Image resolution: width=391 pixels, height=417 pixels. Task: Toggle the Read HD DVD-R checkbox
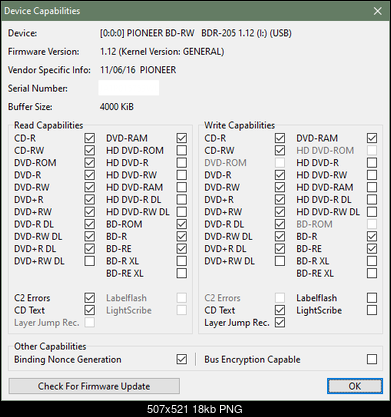[x=182, y=163]
